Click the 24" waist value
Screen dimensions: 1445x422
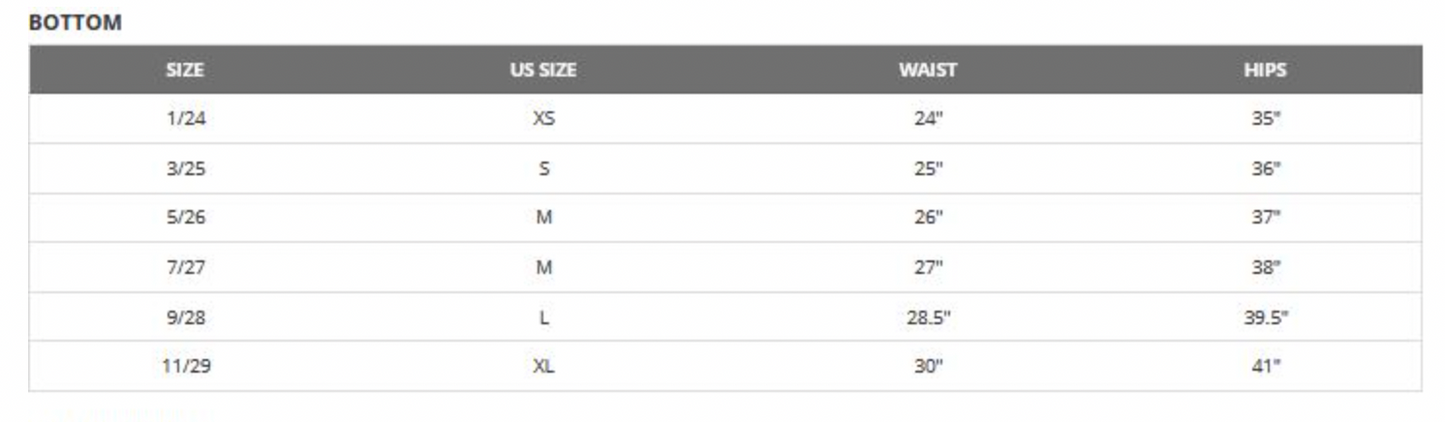pos(927,118)
